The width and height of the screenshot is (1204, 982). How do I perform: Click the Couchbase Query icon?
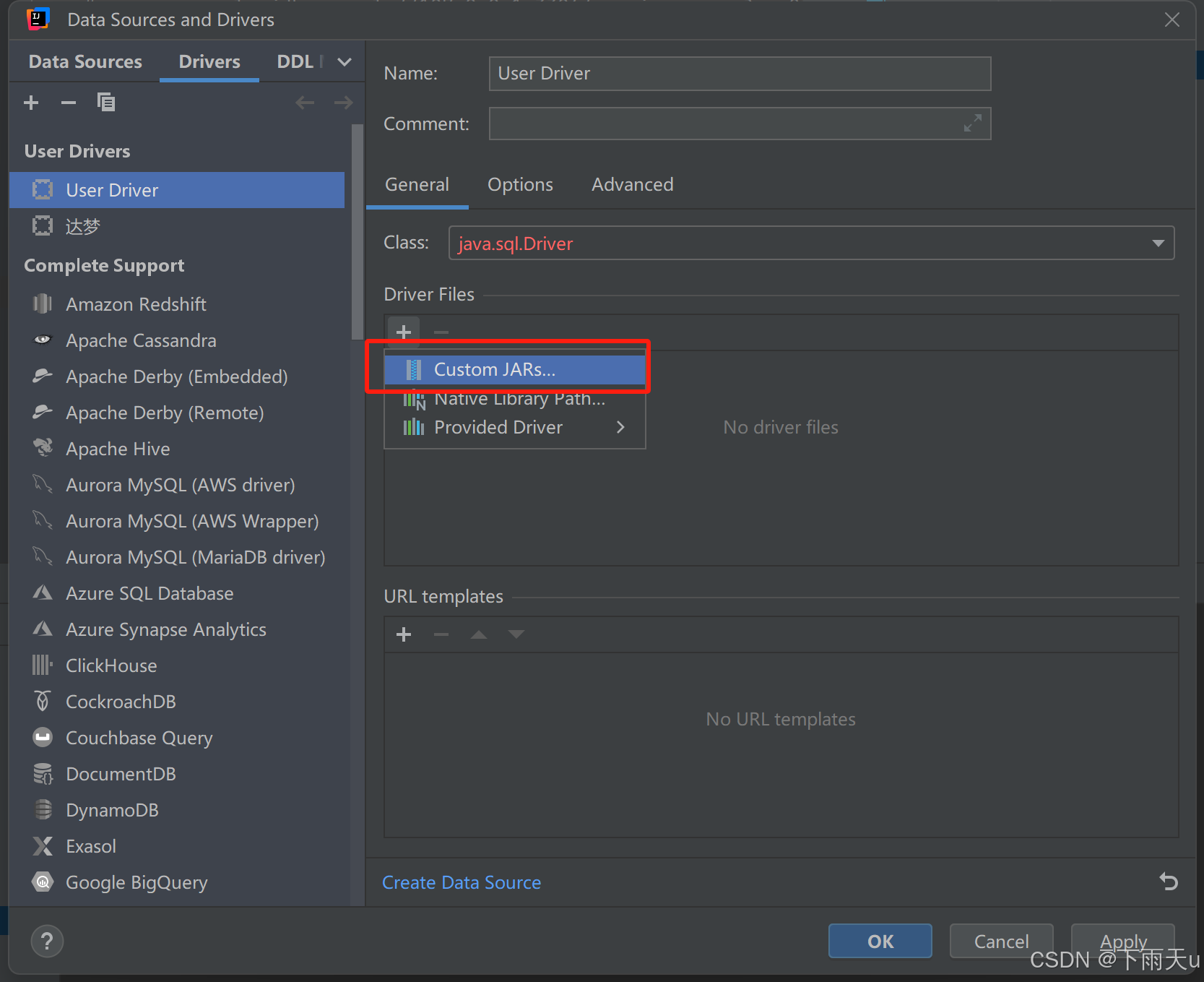click(43, 737)
